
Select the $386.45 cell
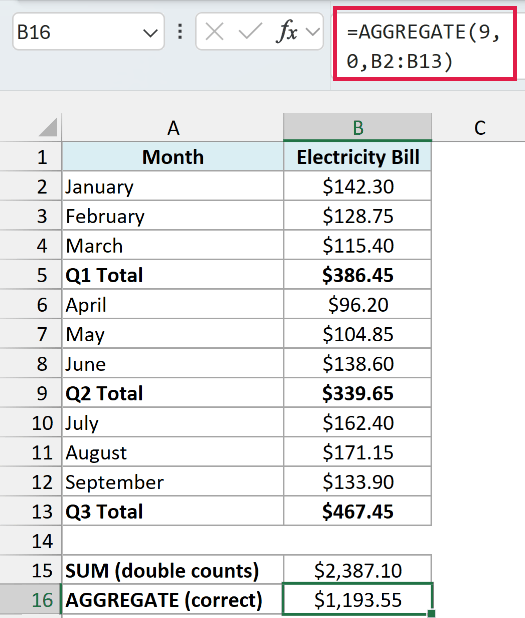pyautogui.click(x=357, y=275)
